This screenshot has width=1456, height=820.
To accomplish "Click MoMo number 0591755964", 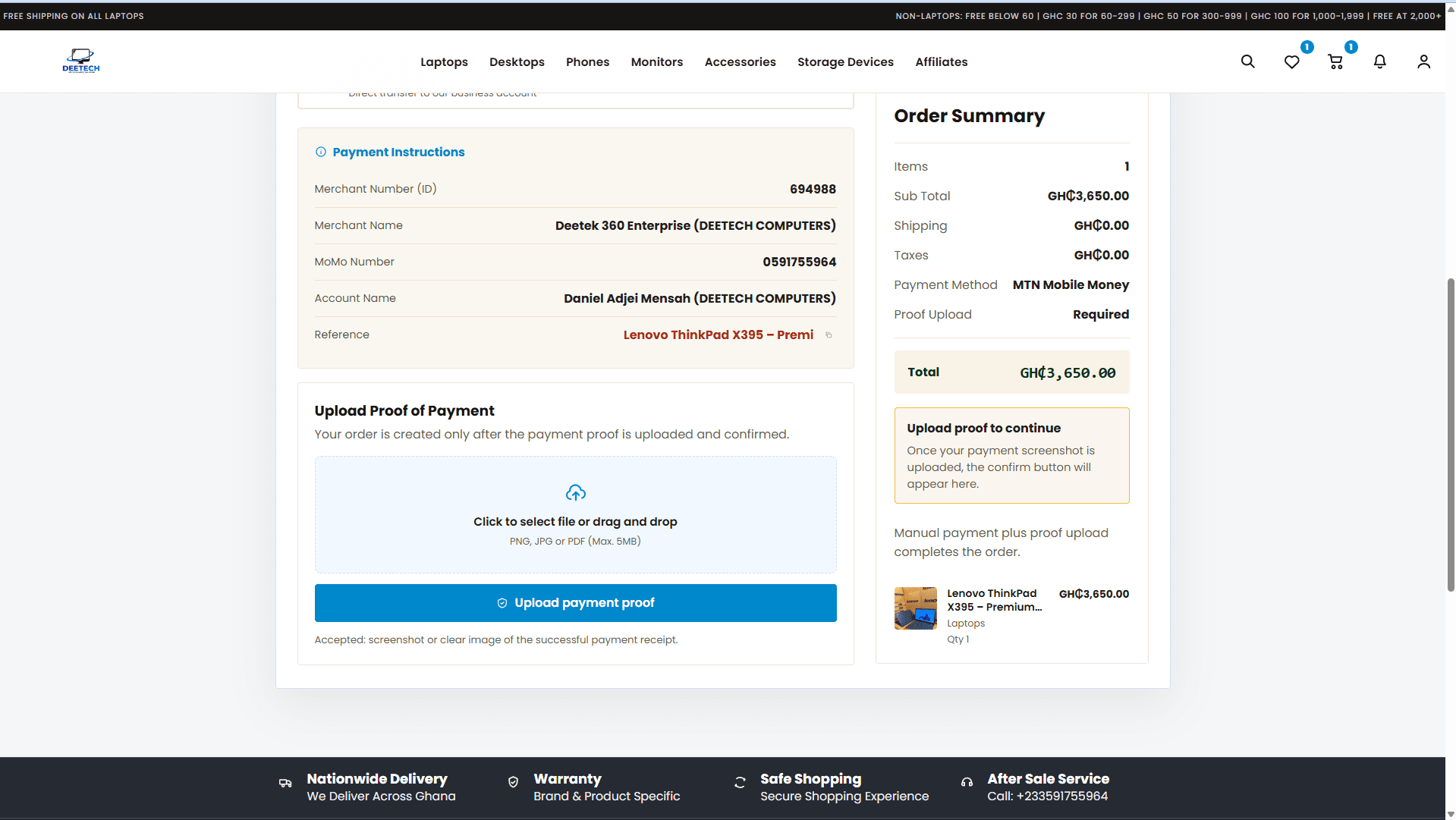I will tap(799, 262).
